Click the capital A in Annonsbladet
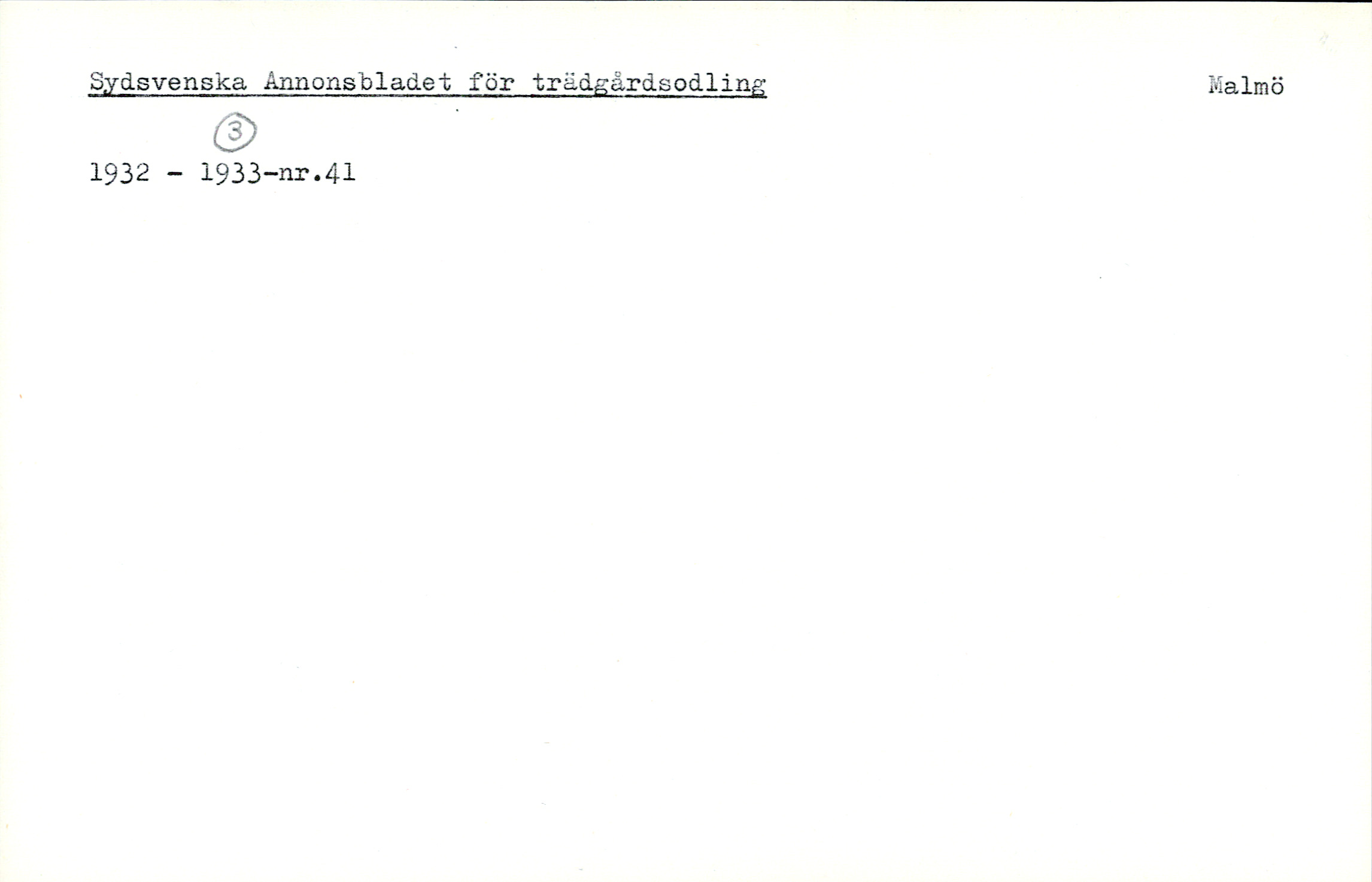This screenshot has width=1372, height=882. (x=272, y=81)
